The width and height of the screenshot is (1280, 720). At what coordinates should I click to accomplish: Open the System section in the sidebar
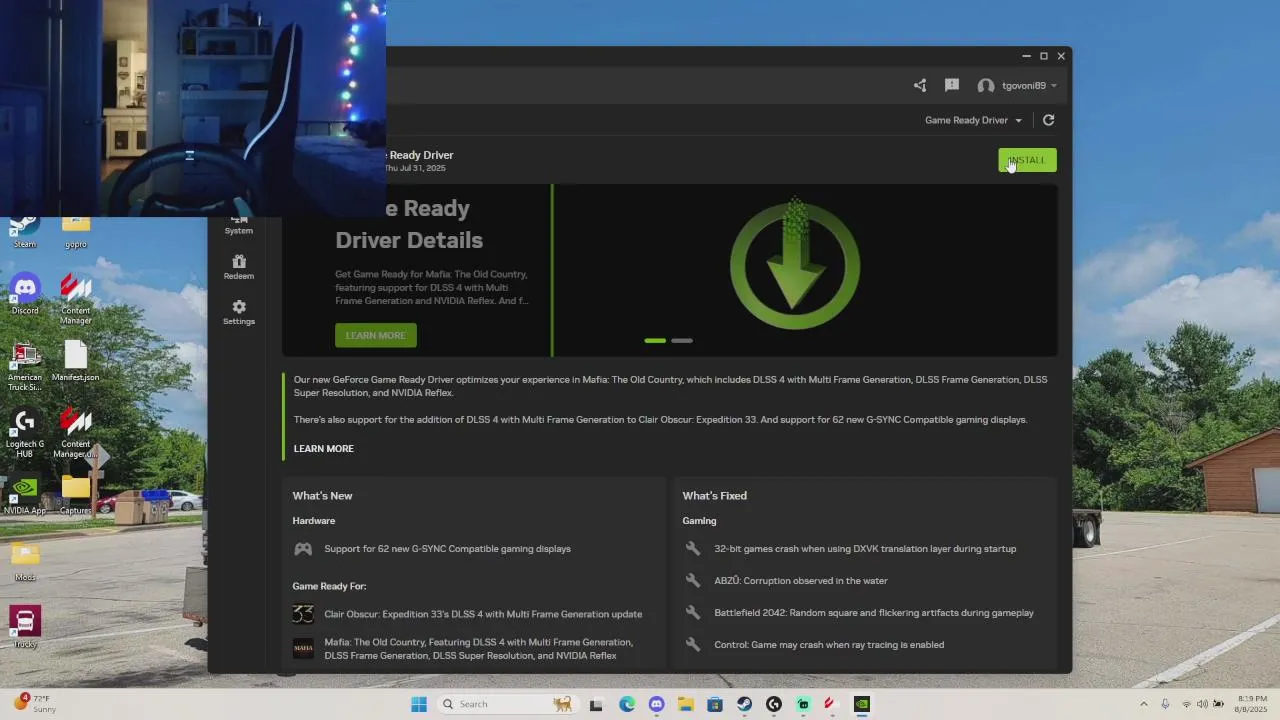(x=239, y=224)
